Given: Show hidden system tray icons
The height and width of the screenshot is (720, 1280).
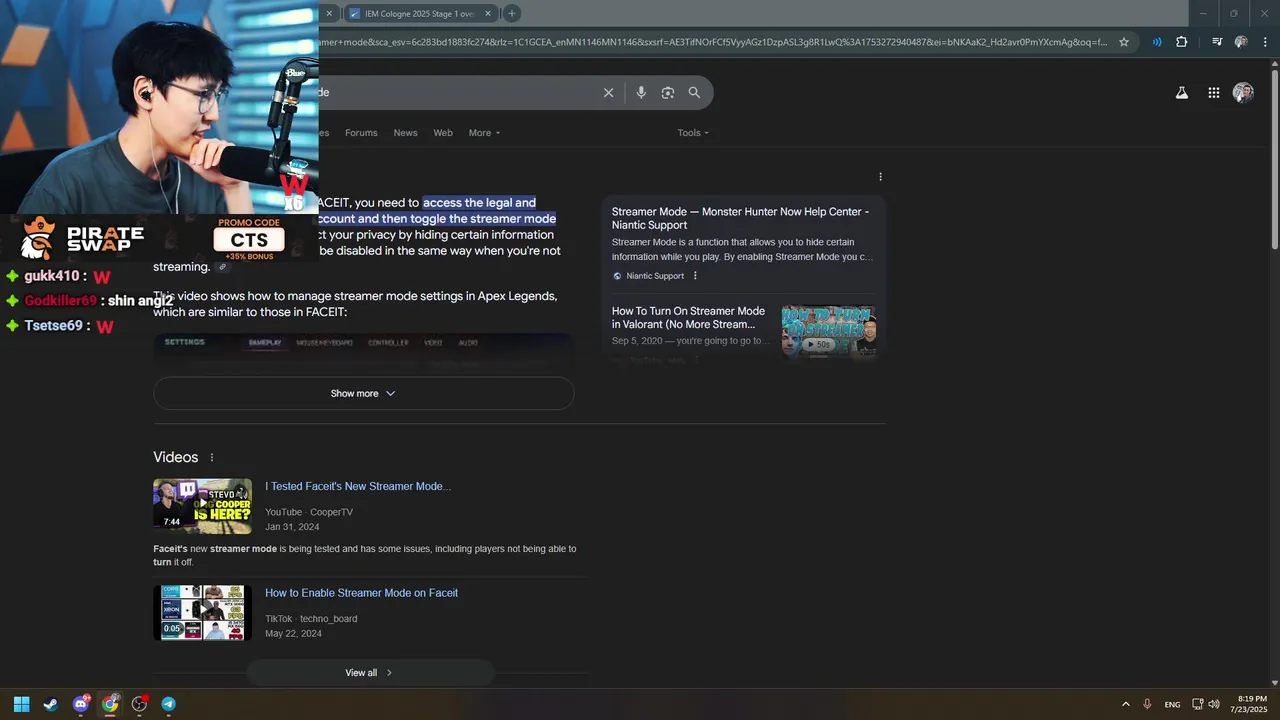Looking at the screenshot, I should 1126,704.
